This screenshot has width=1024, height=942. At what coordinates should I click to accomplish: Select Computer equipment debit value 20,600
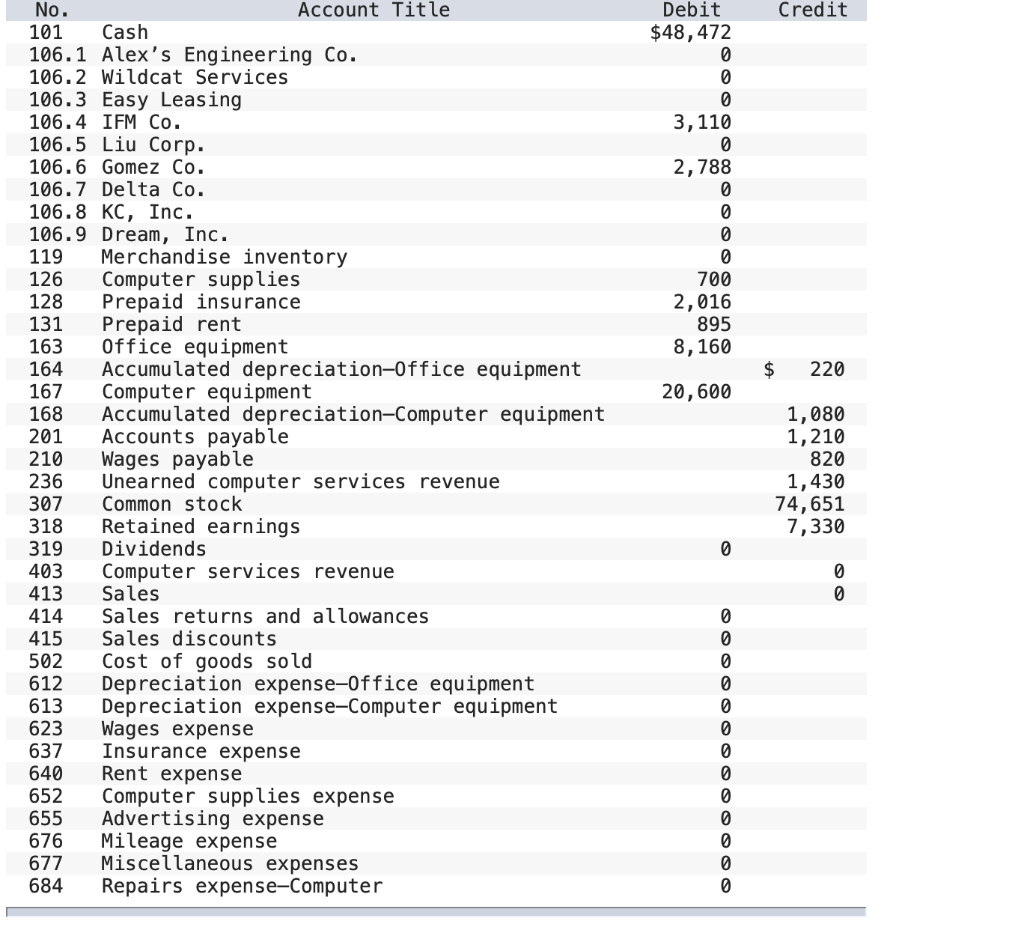696,392
